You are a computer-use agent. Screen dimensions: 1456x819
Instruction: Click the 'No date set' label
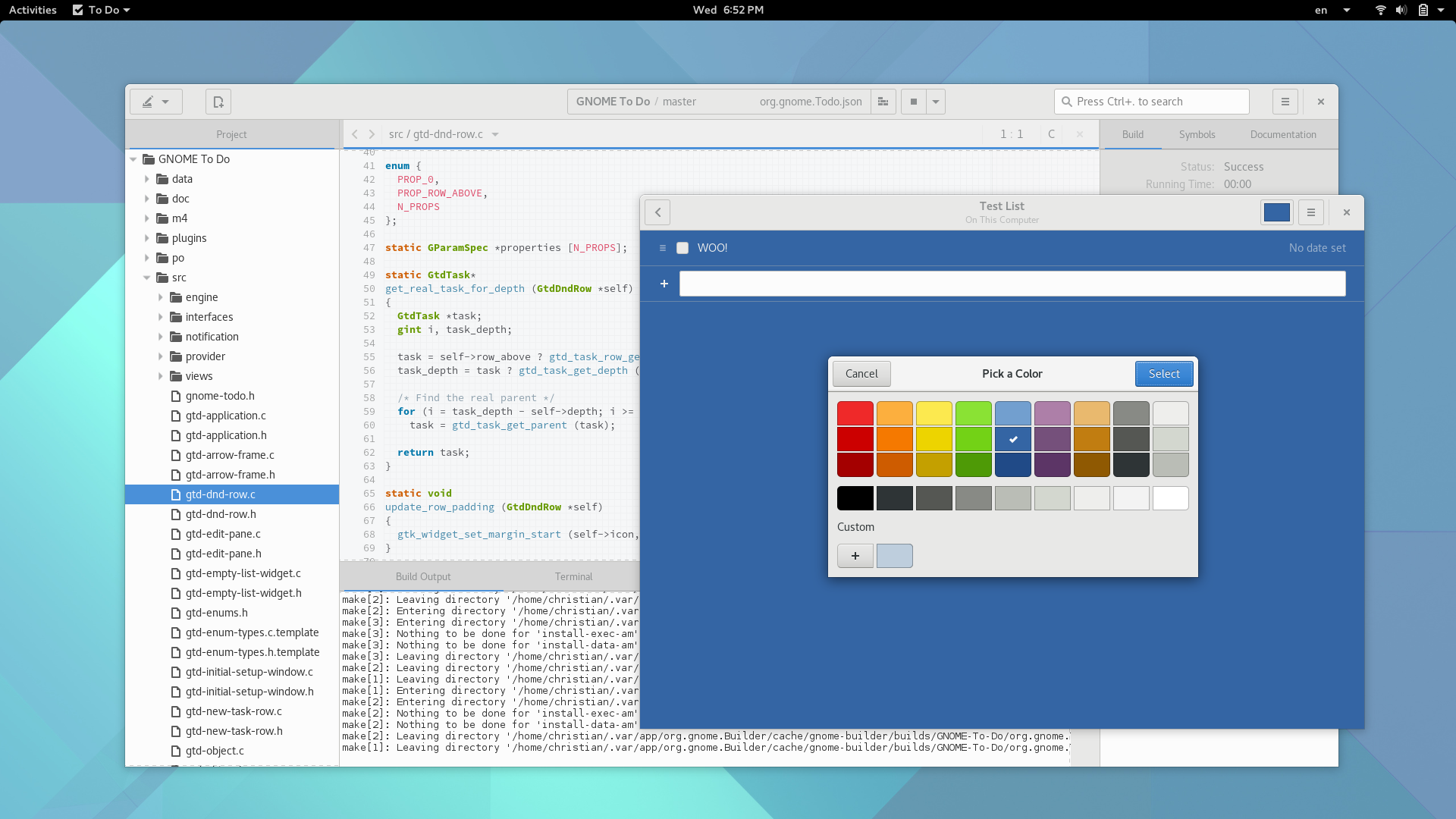coord(1317,248)
